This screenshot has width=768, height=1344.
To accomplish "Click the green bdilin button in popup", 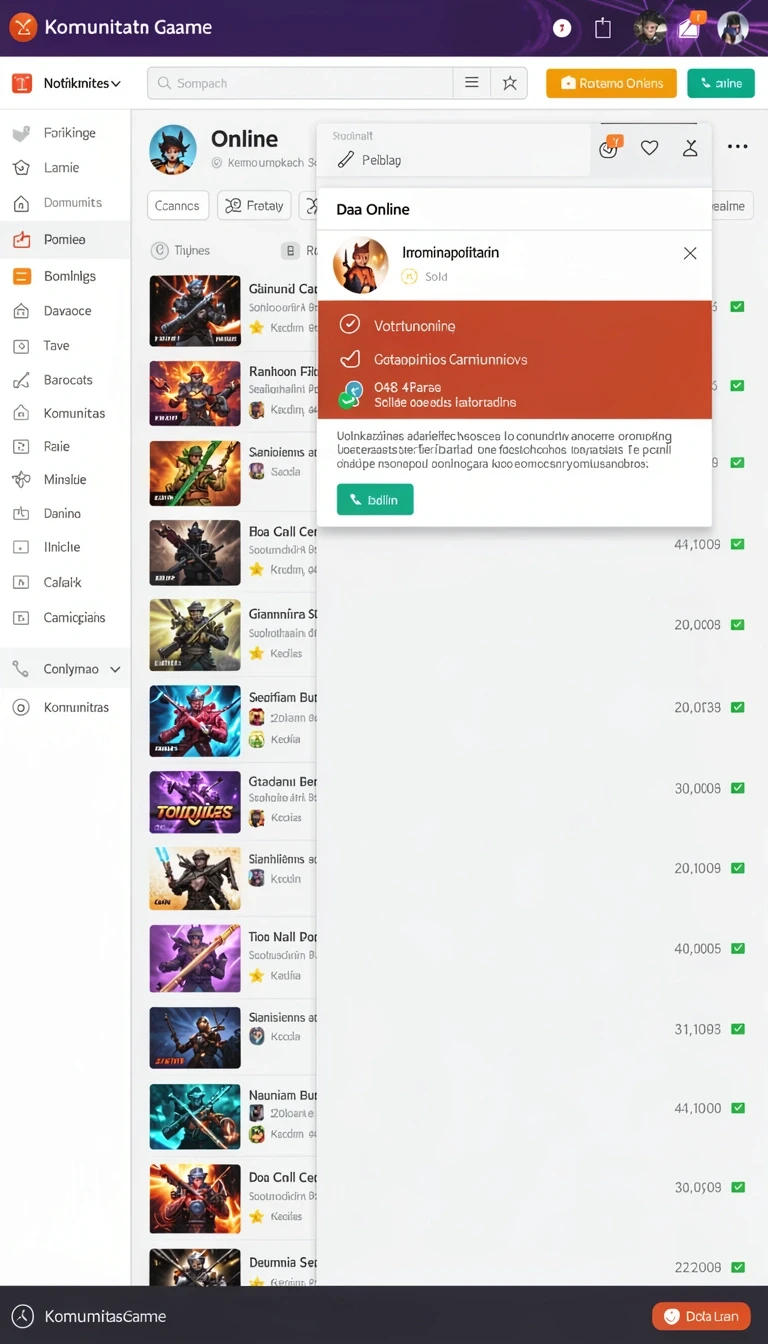I will [x=375, y=500].
